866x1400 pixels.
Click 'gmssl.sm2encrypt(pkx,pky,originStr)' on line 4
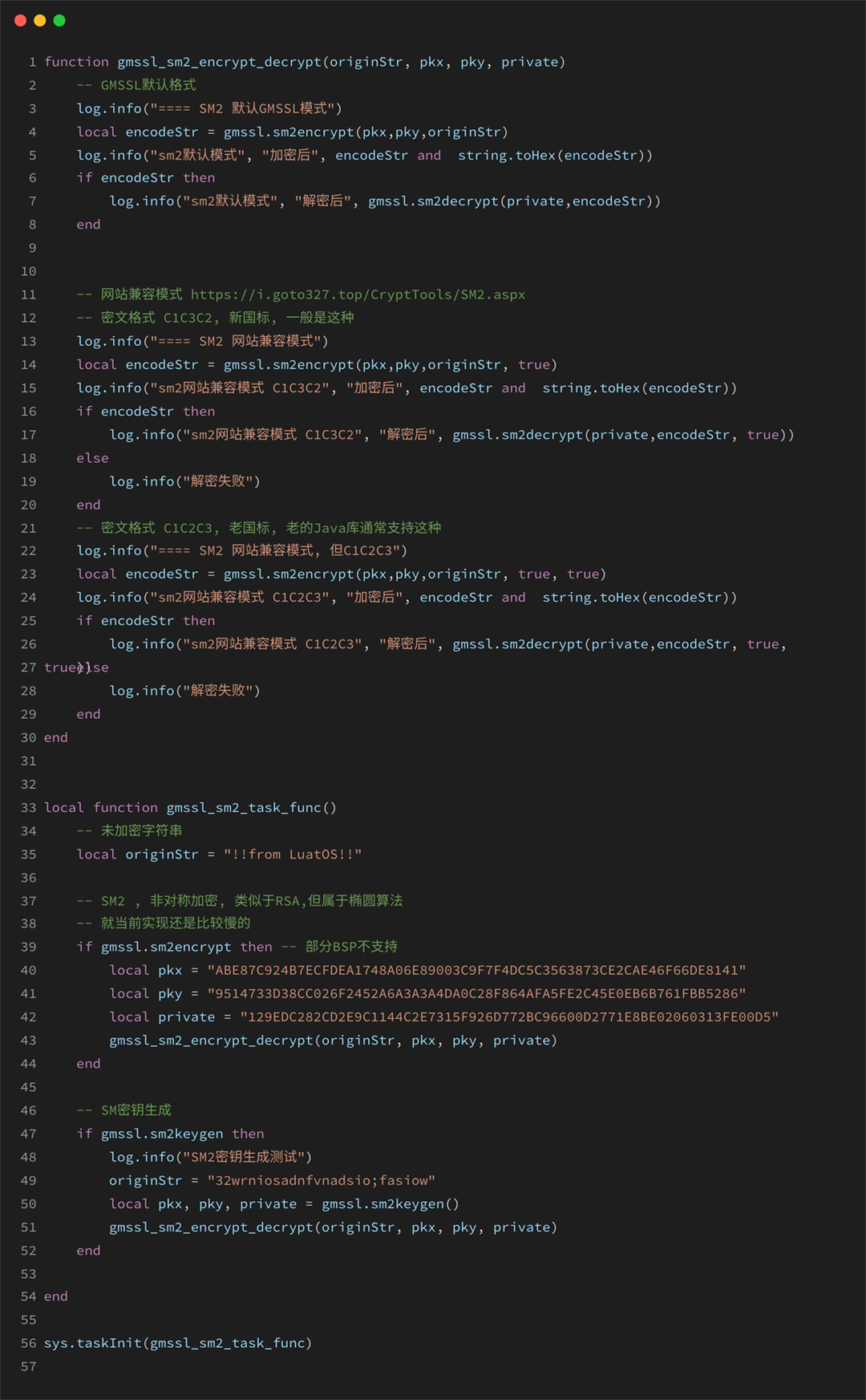[x=366, y=132]
